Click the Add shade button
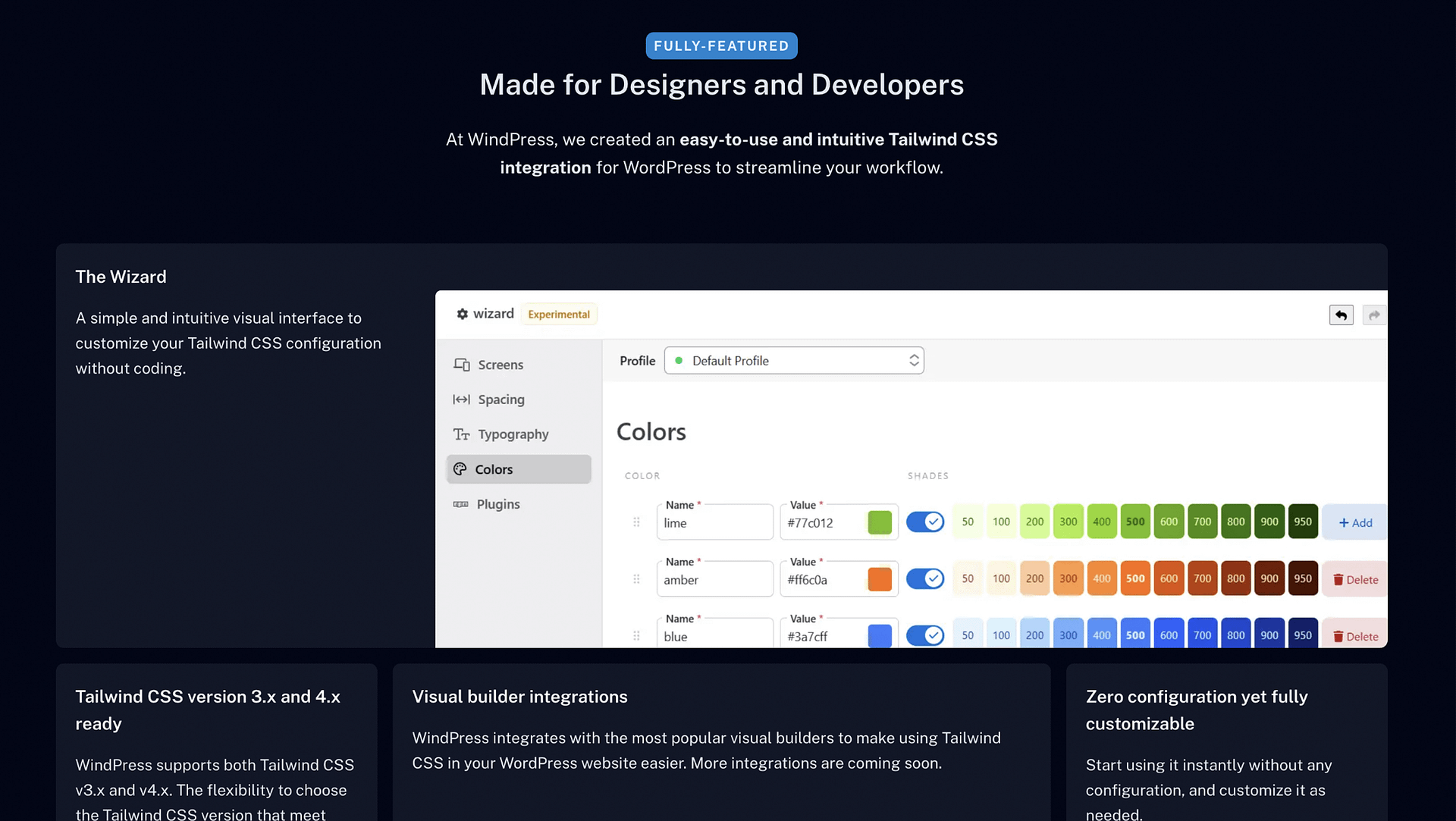 (x=1355, y=522)
